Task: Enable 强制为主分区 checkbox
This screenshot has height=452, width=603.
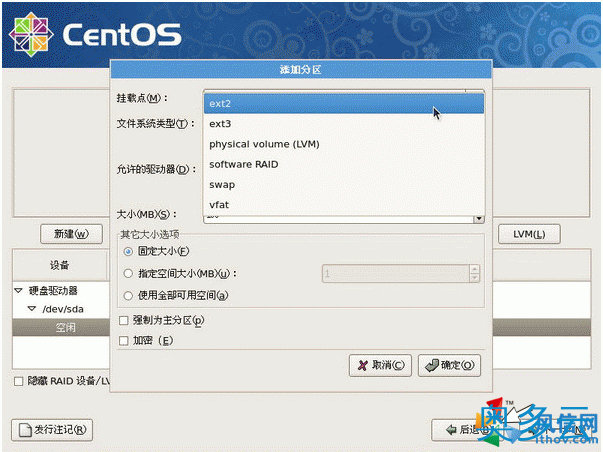Action: click(x=123, y=320)
